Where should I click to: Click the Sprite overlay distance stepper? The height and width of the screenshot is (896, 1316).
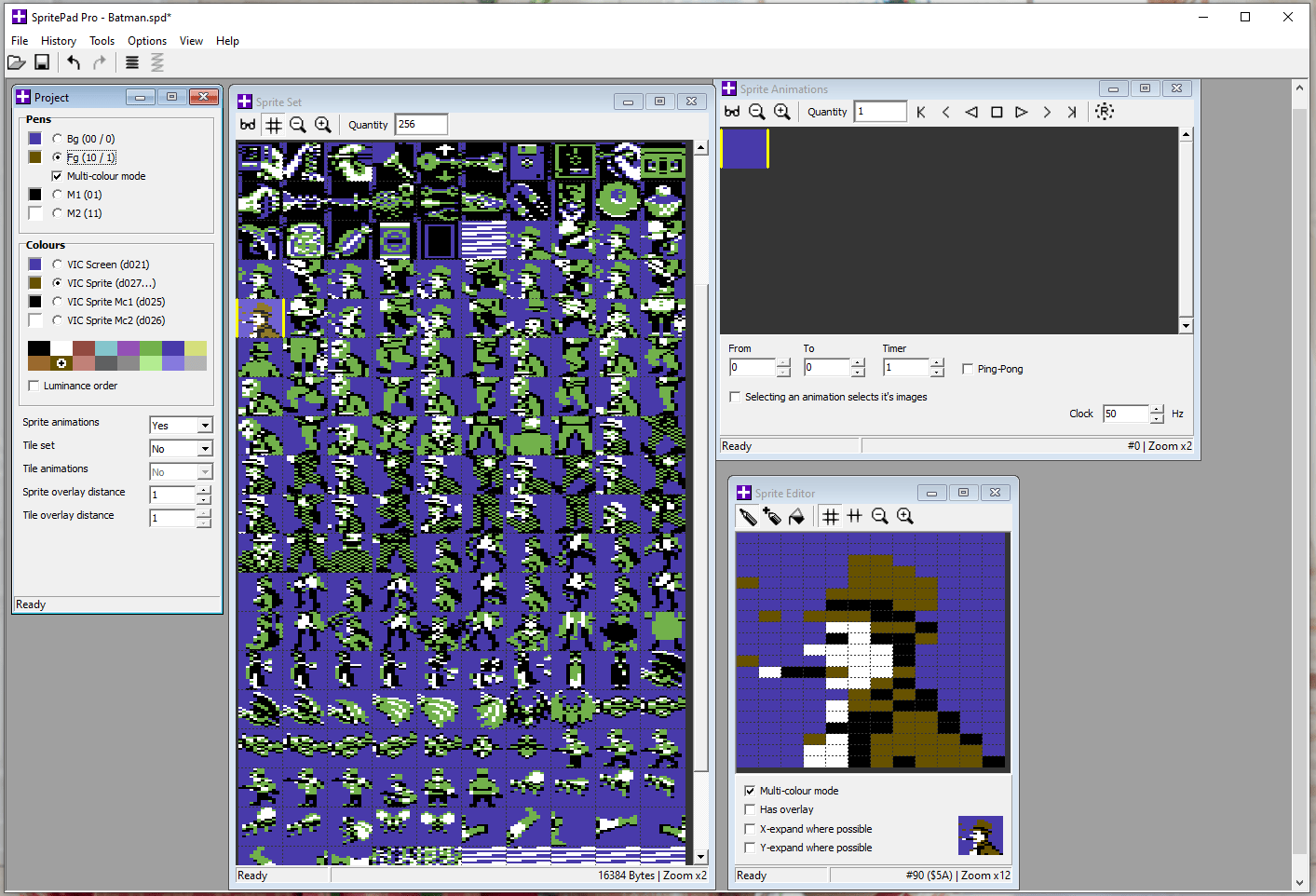(204, 495)
